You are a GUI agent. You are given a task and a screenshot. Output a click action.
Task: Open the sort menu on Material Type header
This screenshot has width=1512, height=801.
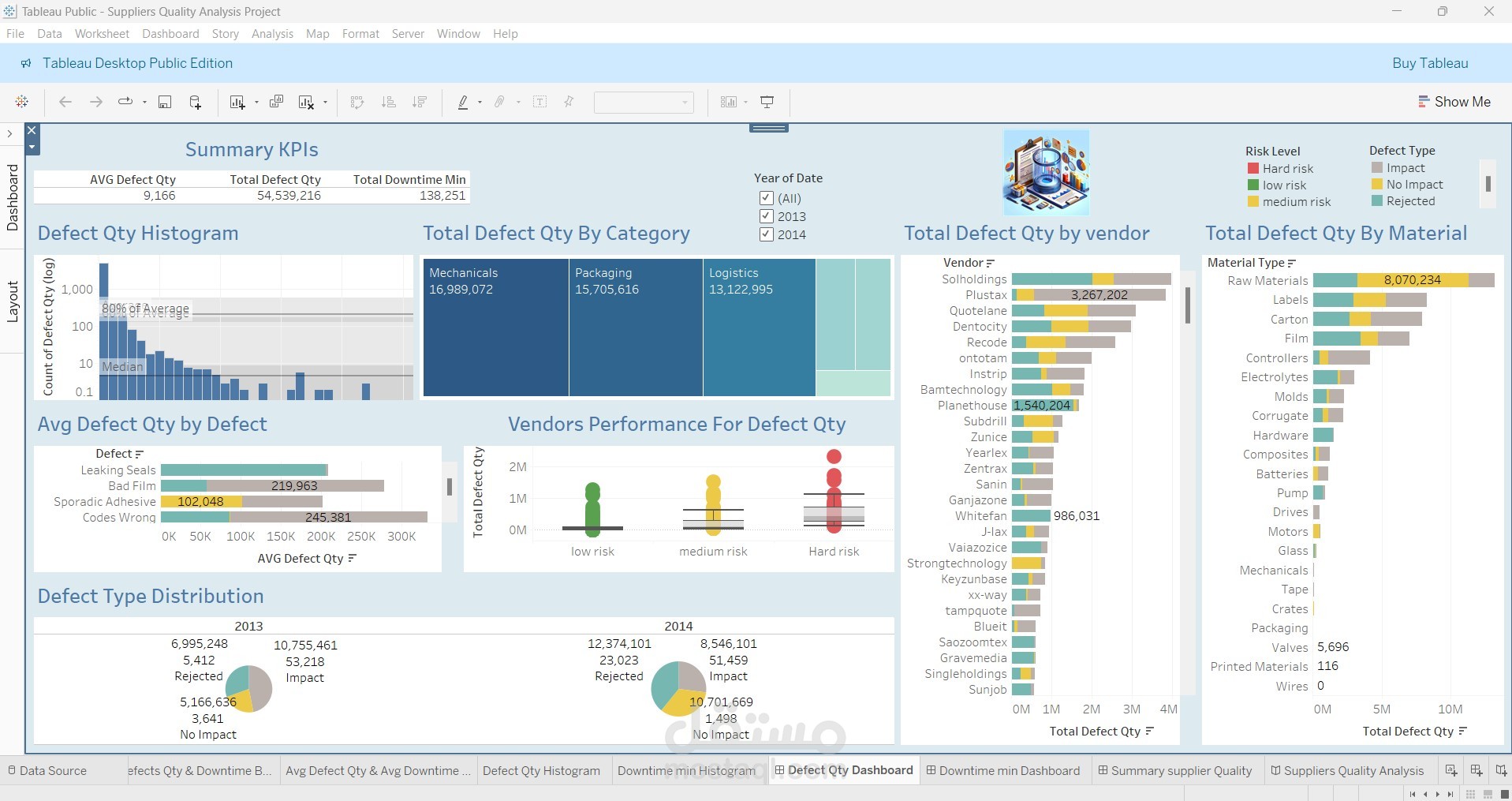point(1291,262)
